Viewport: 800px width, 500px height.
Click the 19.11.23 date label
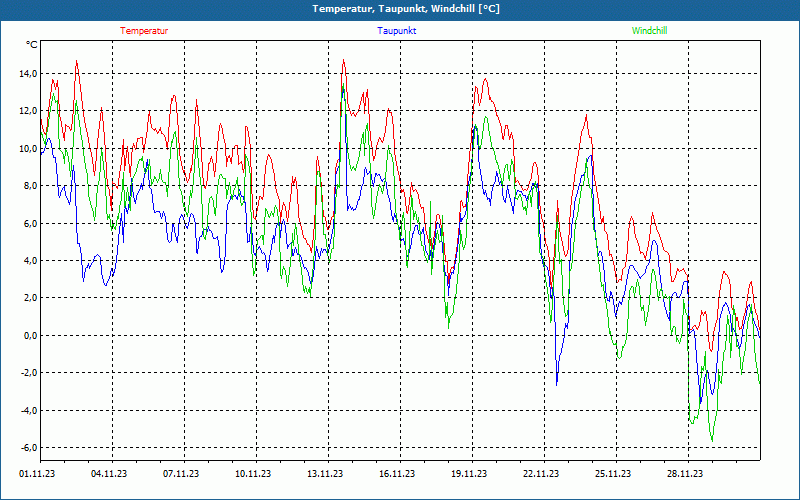click(x=469, y=474)
